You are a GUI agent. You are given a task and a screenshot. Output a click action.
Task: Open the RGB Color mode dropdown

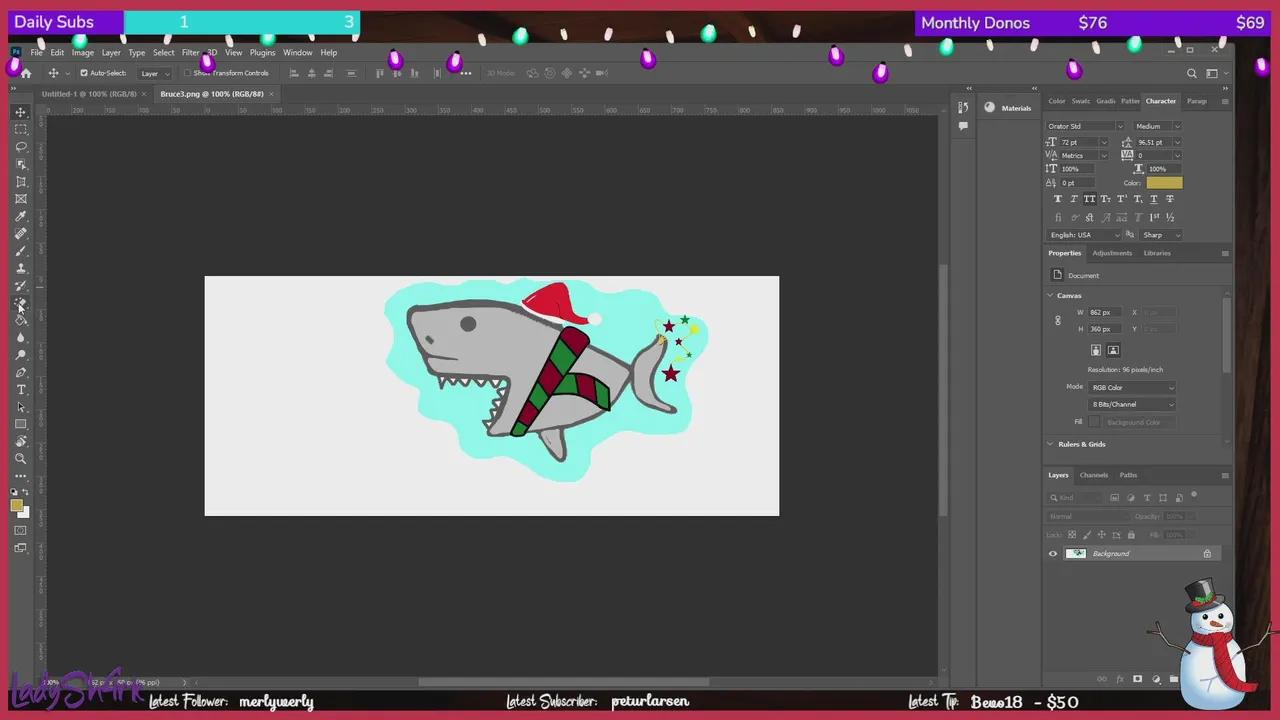[1132, 387]
